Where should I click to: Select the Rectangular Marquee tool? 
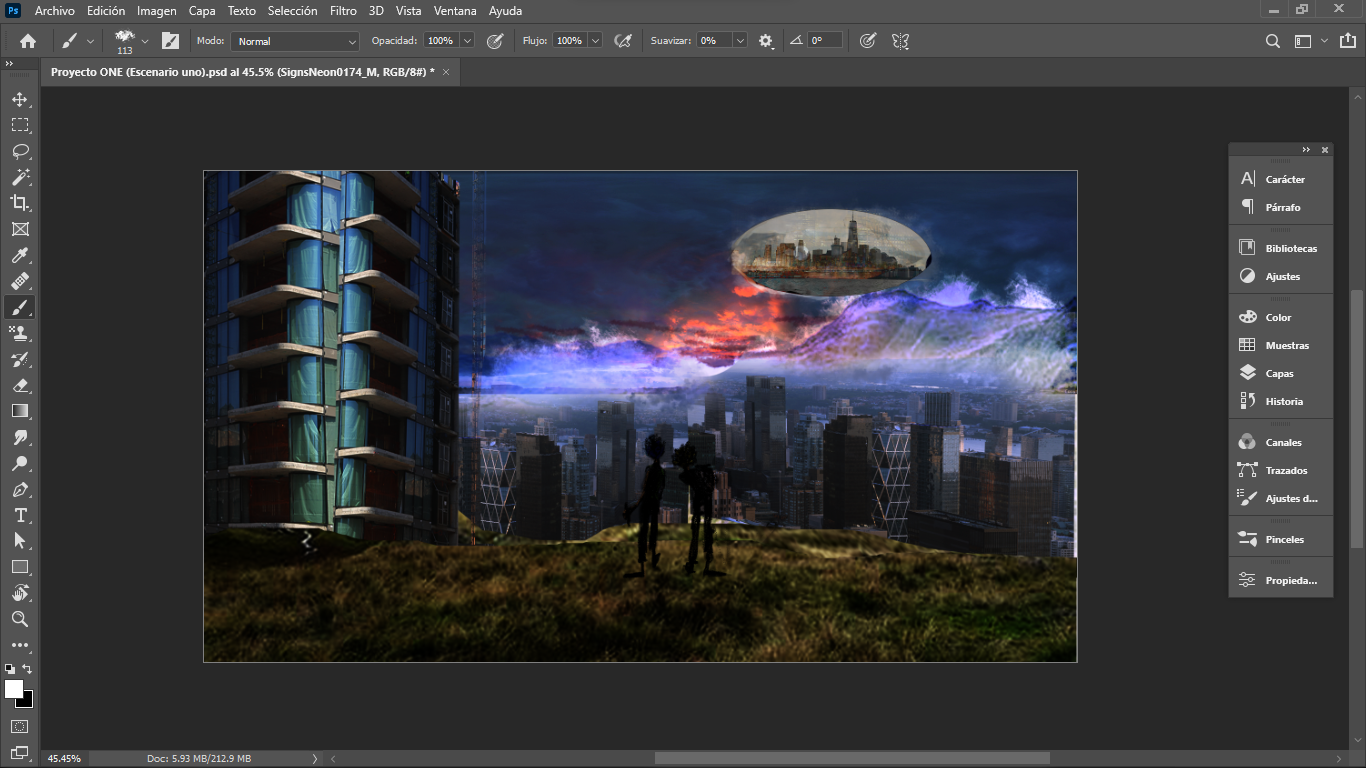tap(20, 125)
